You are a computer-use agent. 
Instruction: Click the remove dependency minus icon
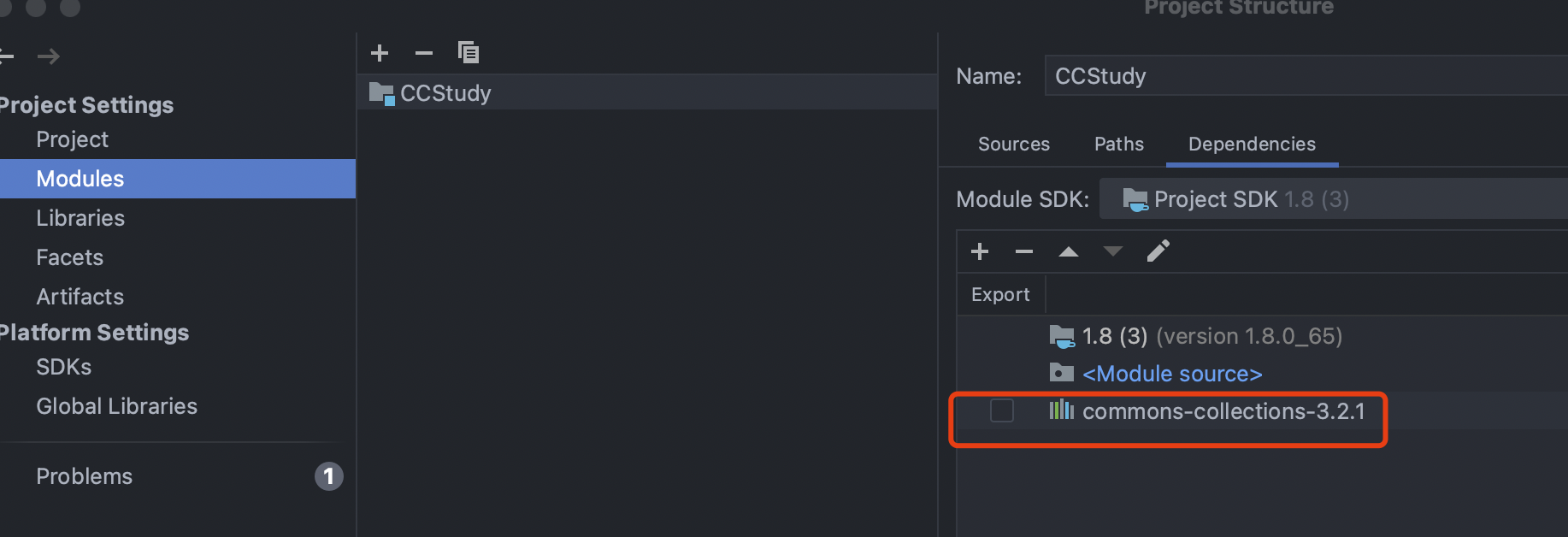1024,251
